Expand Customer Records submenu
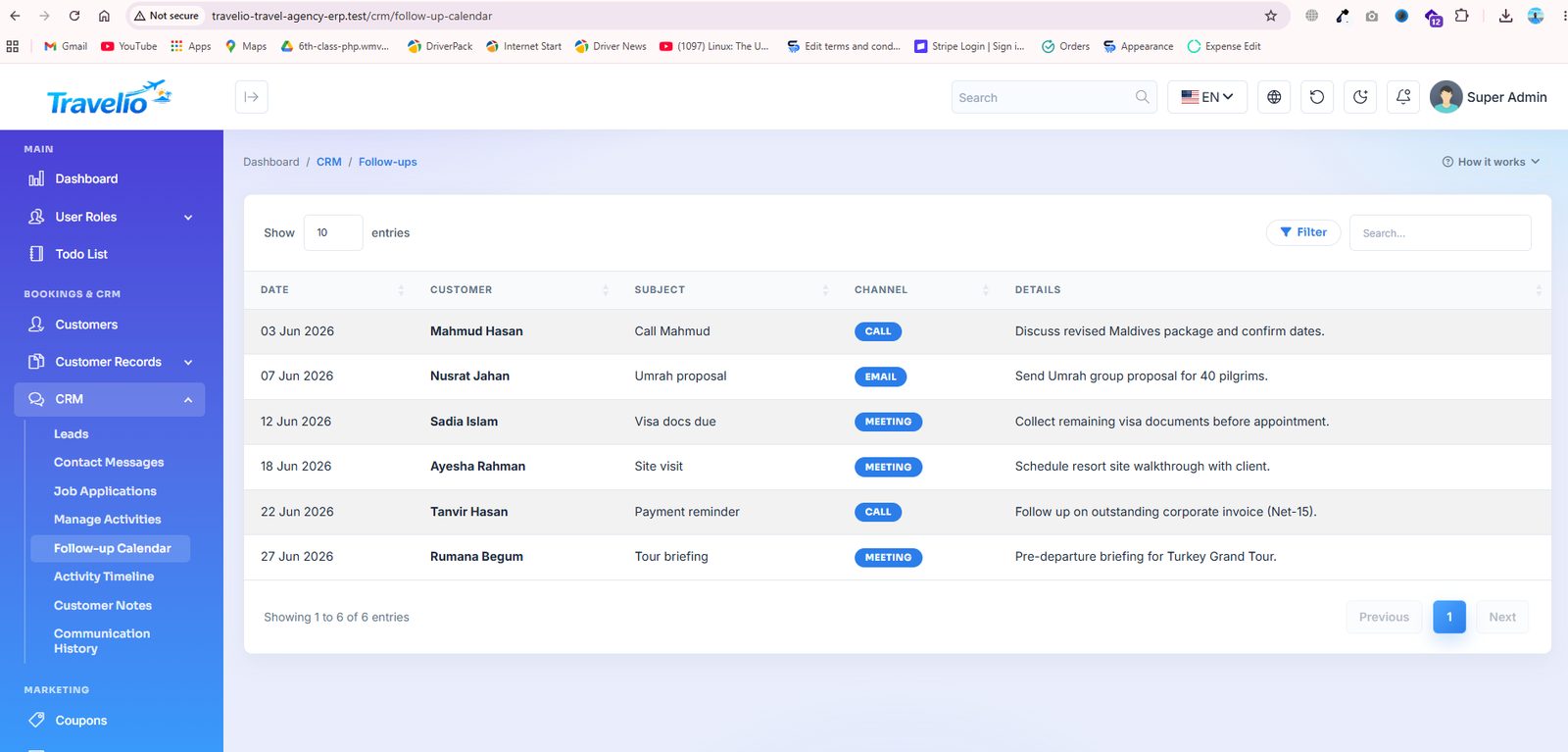The width and height of the screenshot is (1568, 752). [x=110, y=362]
